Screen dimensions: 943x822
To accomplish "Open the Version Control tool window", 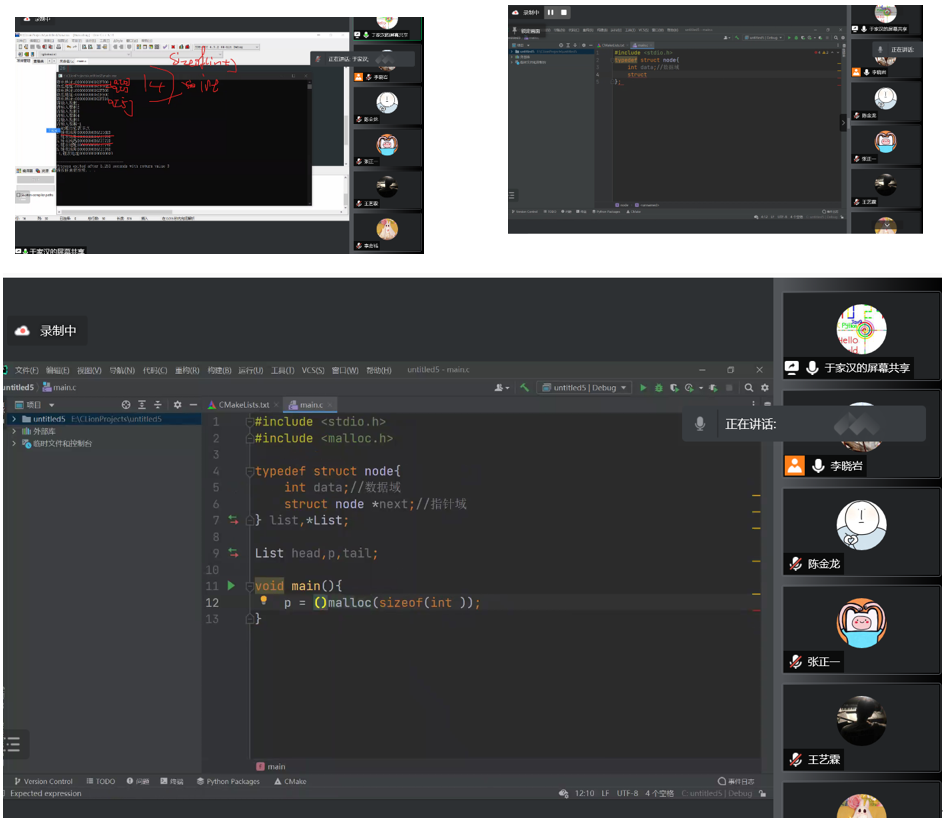I will 42,781.
